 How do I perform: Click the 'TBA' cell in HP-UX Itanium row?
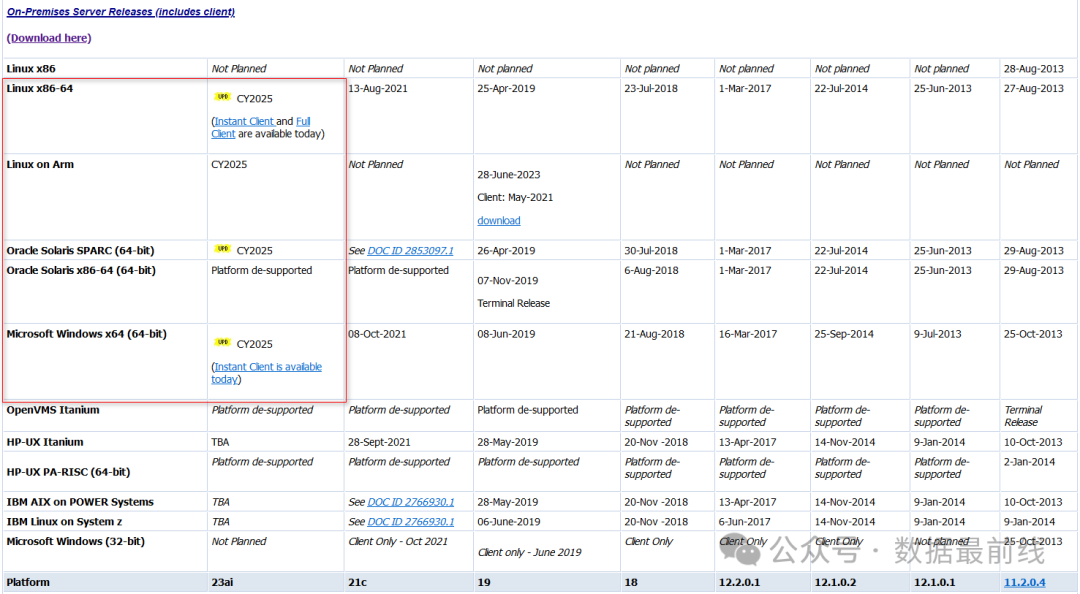click(220, 442)
